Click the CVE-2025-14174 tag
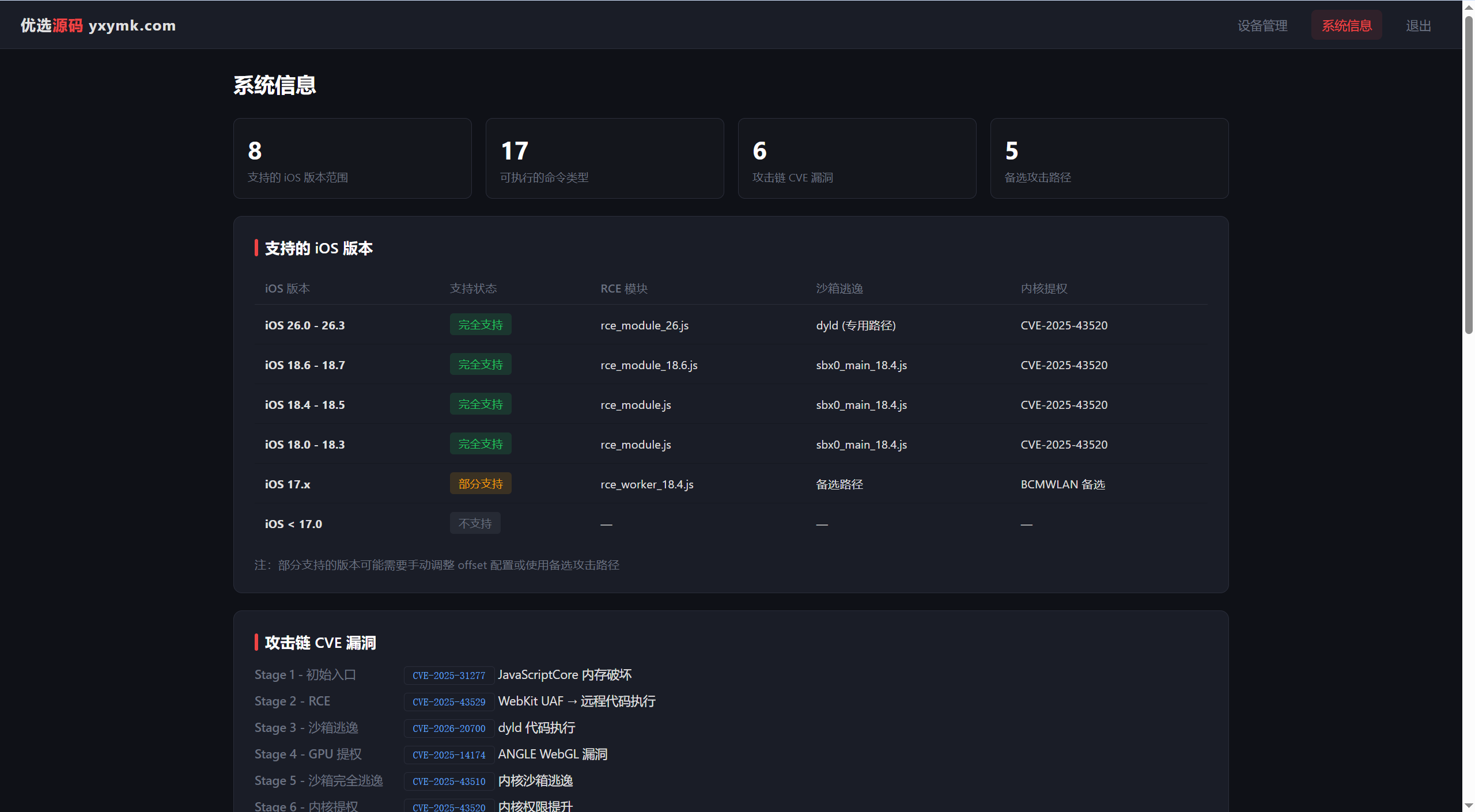The width and height of the screenshot is (1475, 812). tap(449, 755)
